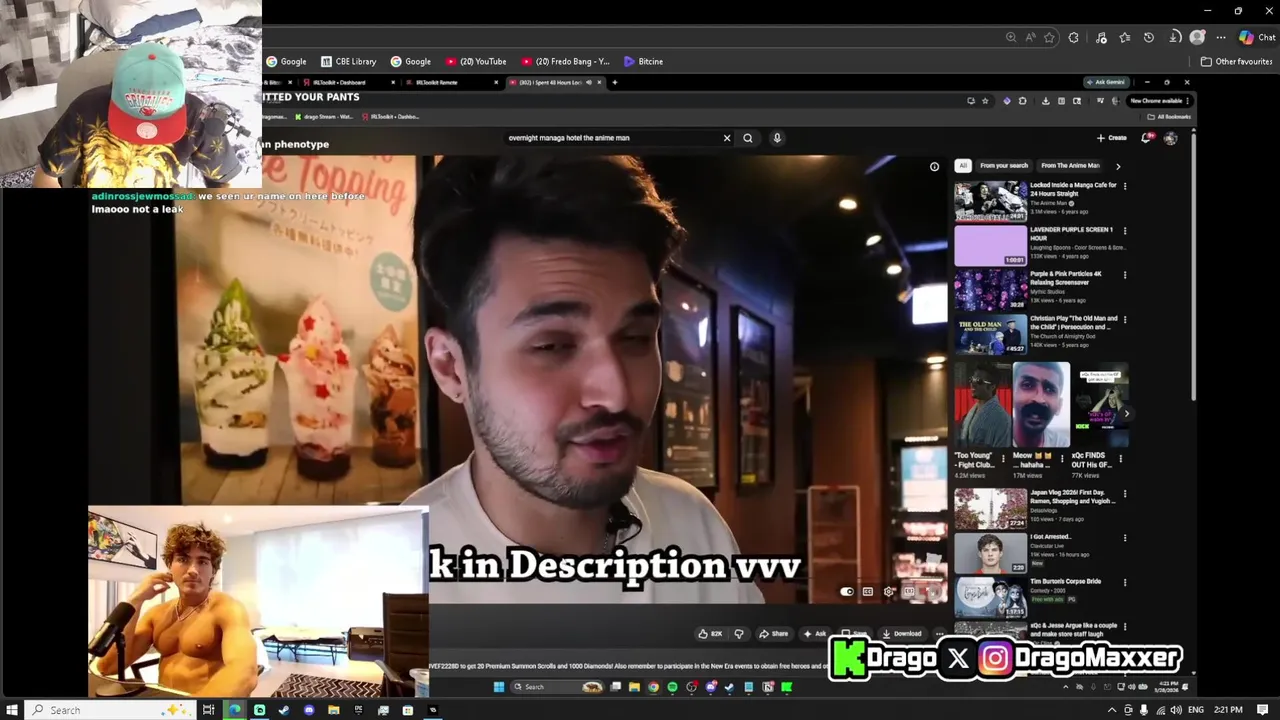Open options for The Old Man and the Child
Viewport: 1280px width, 720px height.
click(x=1125, y=320)
